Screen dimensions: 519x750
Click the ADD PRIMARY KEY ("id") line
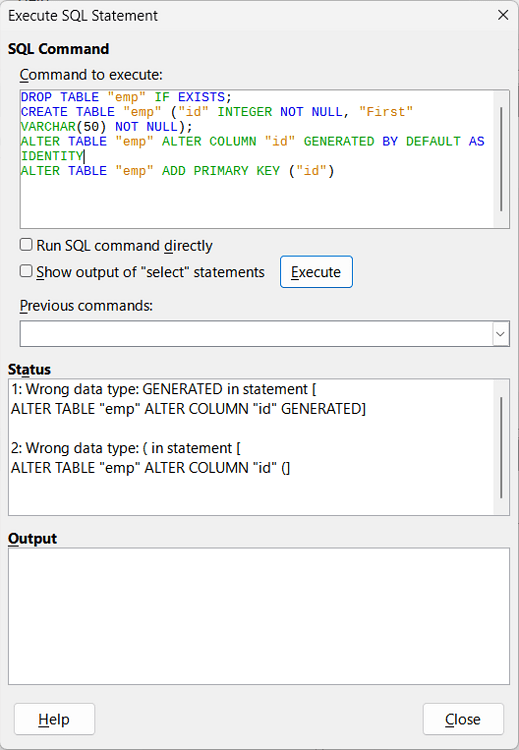pyautogui.click(x=177, y=171)
